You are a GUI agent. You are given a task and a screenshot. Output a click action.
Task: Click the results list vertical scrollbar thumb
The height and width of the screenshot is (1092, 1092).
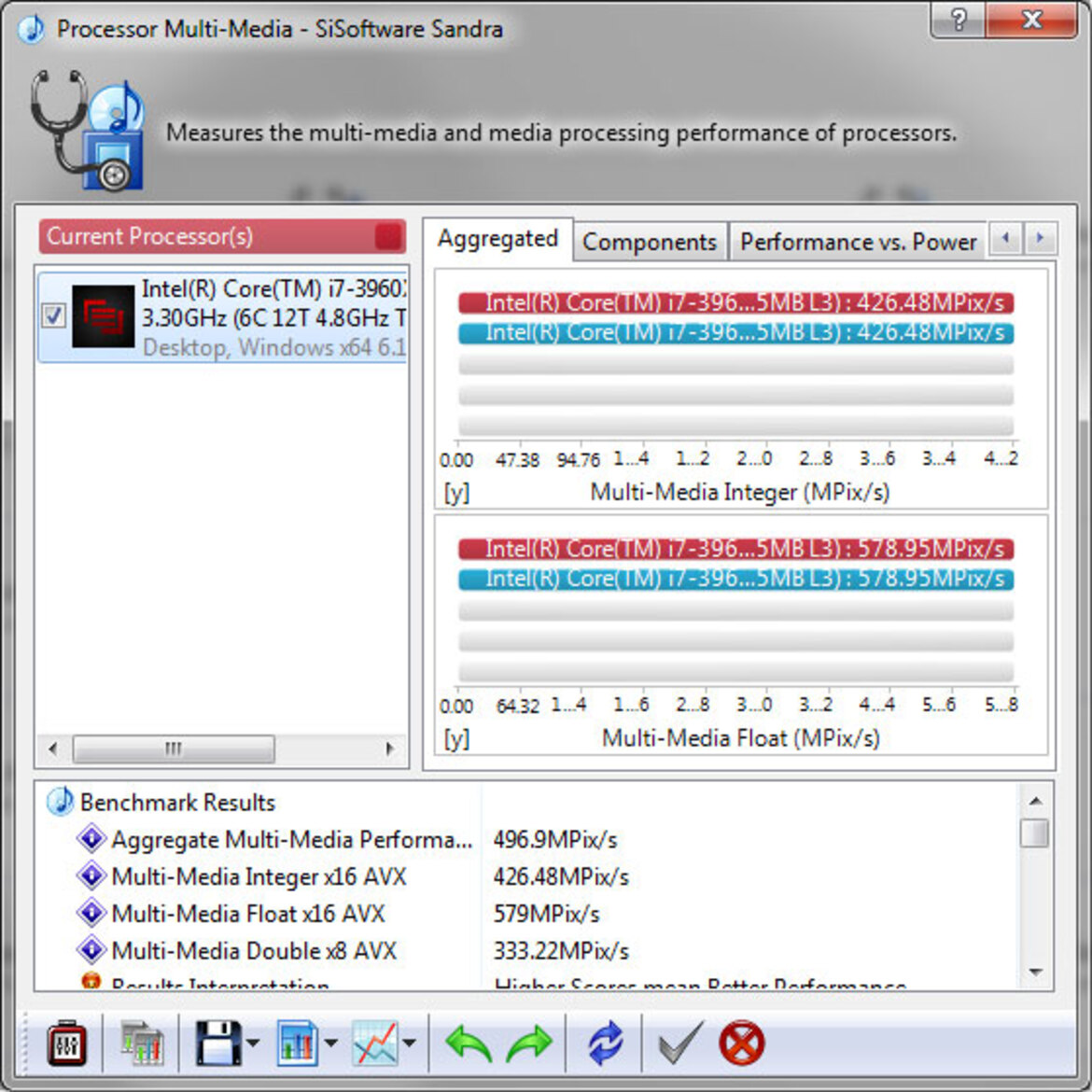click(1036, 833)
